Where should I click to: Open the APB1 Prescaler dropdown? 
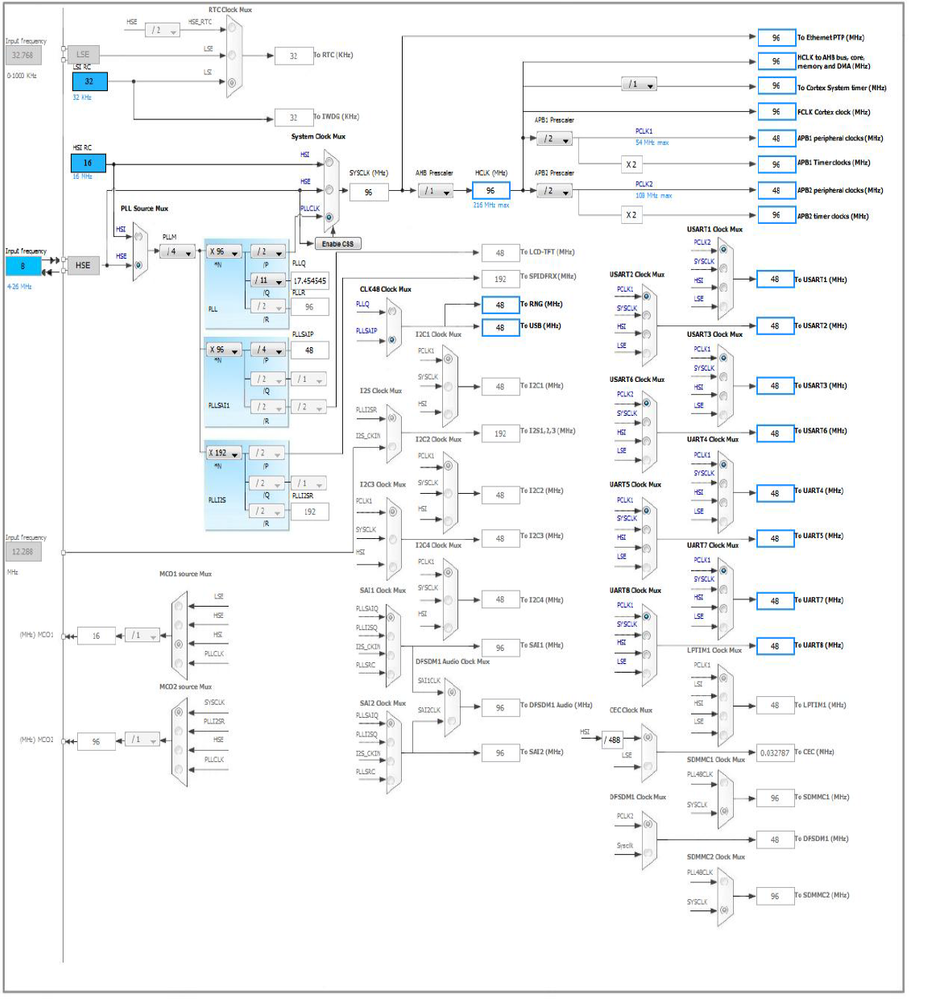pos(555,138)
